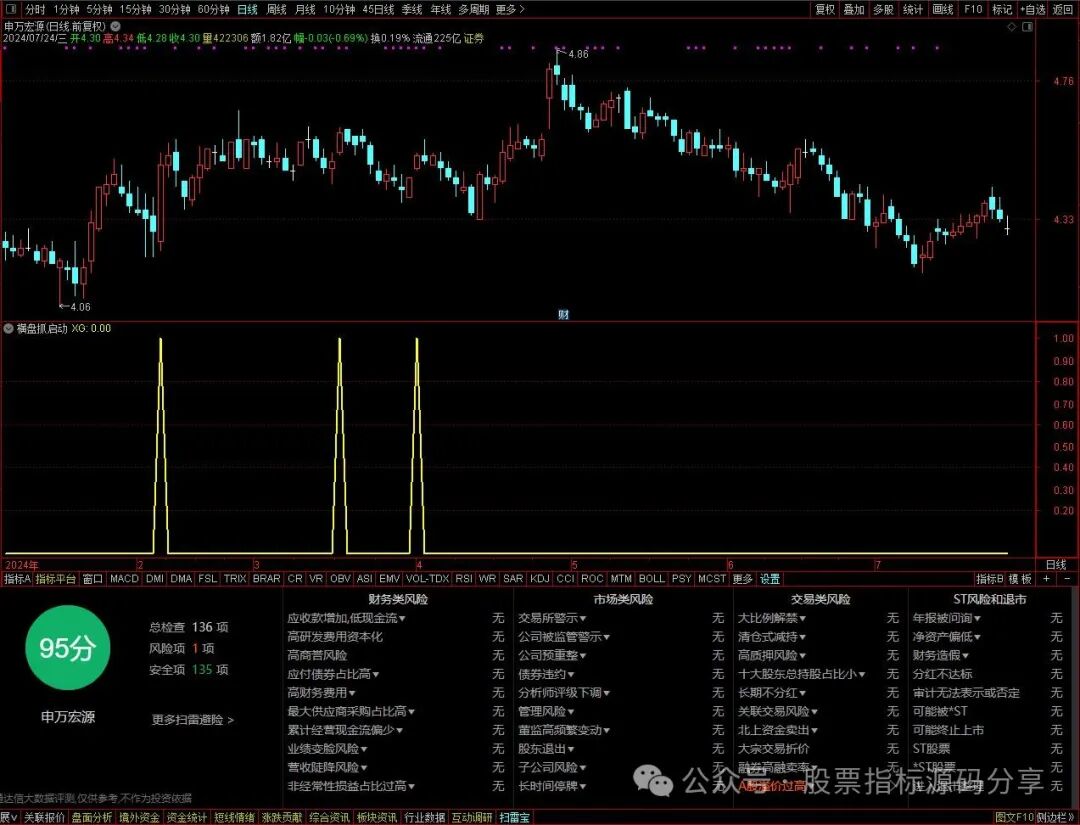
Task: Click the small window icon above the price axis
Action: coord(1028,26)
